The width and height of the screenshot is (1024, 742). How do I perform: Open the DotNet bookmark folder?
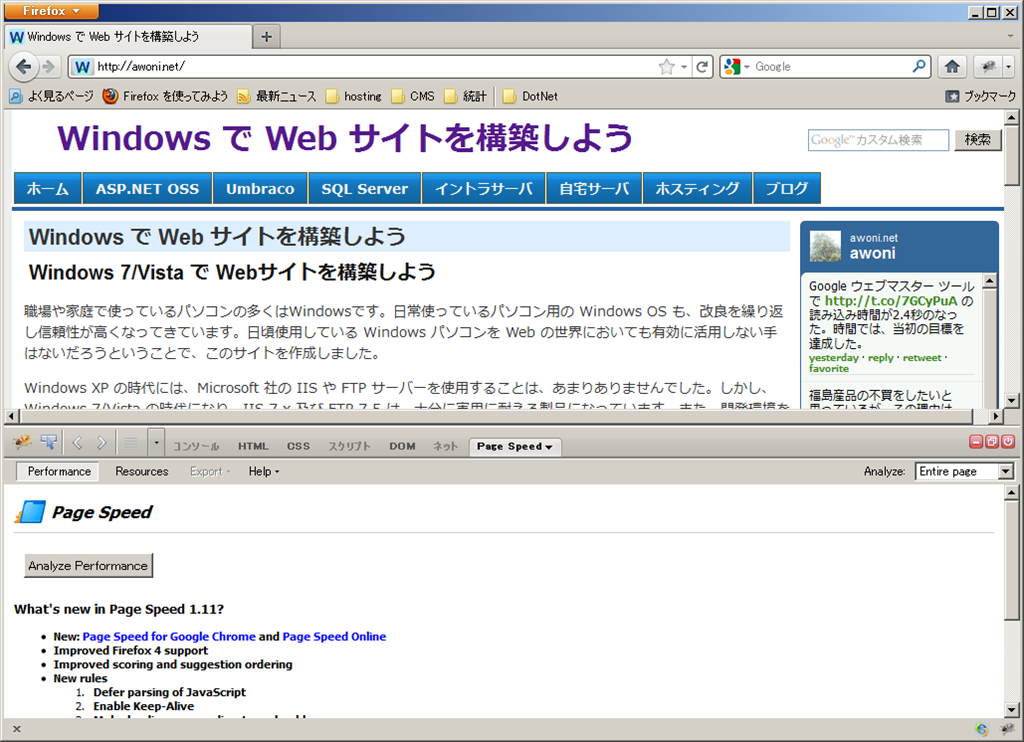tap(530, 96)
